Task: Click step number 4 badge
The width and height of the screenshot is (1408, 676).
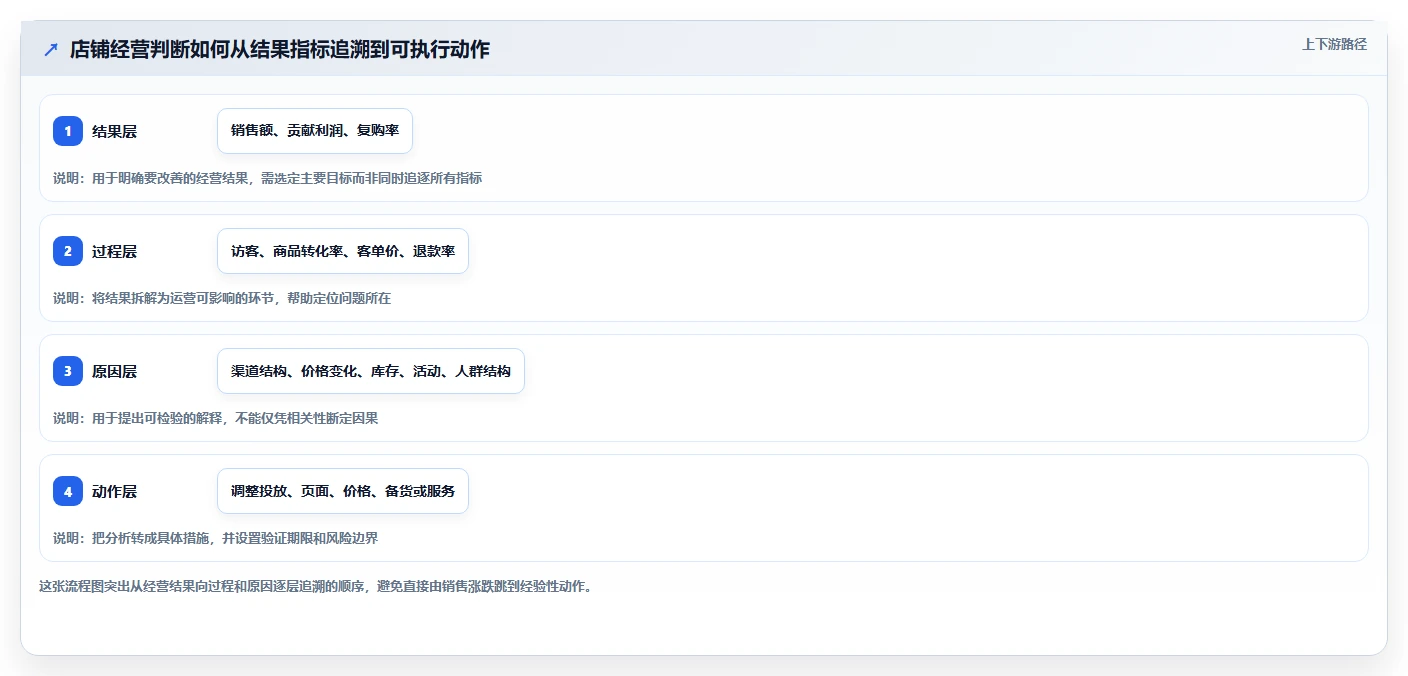Action: coord(68,491)
